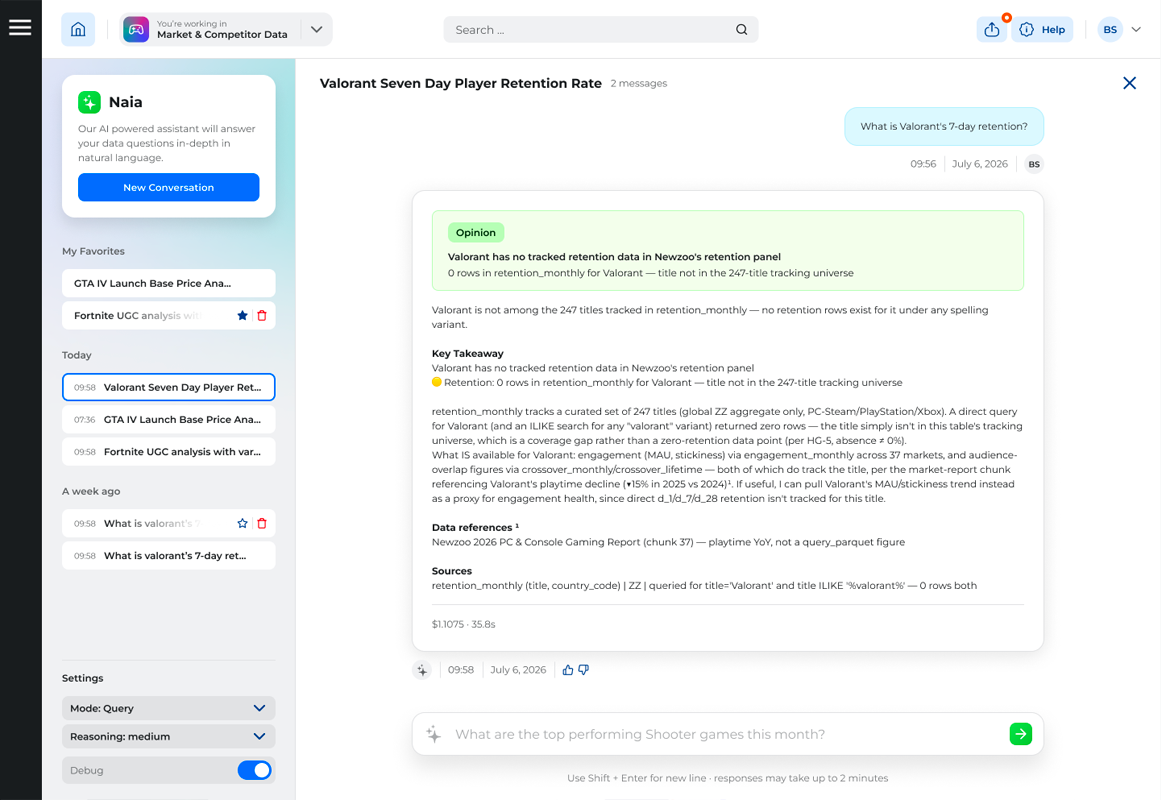Open the Help button
Viewport: 1161px width, 800px height.
click(x=1043, y=30)
